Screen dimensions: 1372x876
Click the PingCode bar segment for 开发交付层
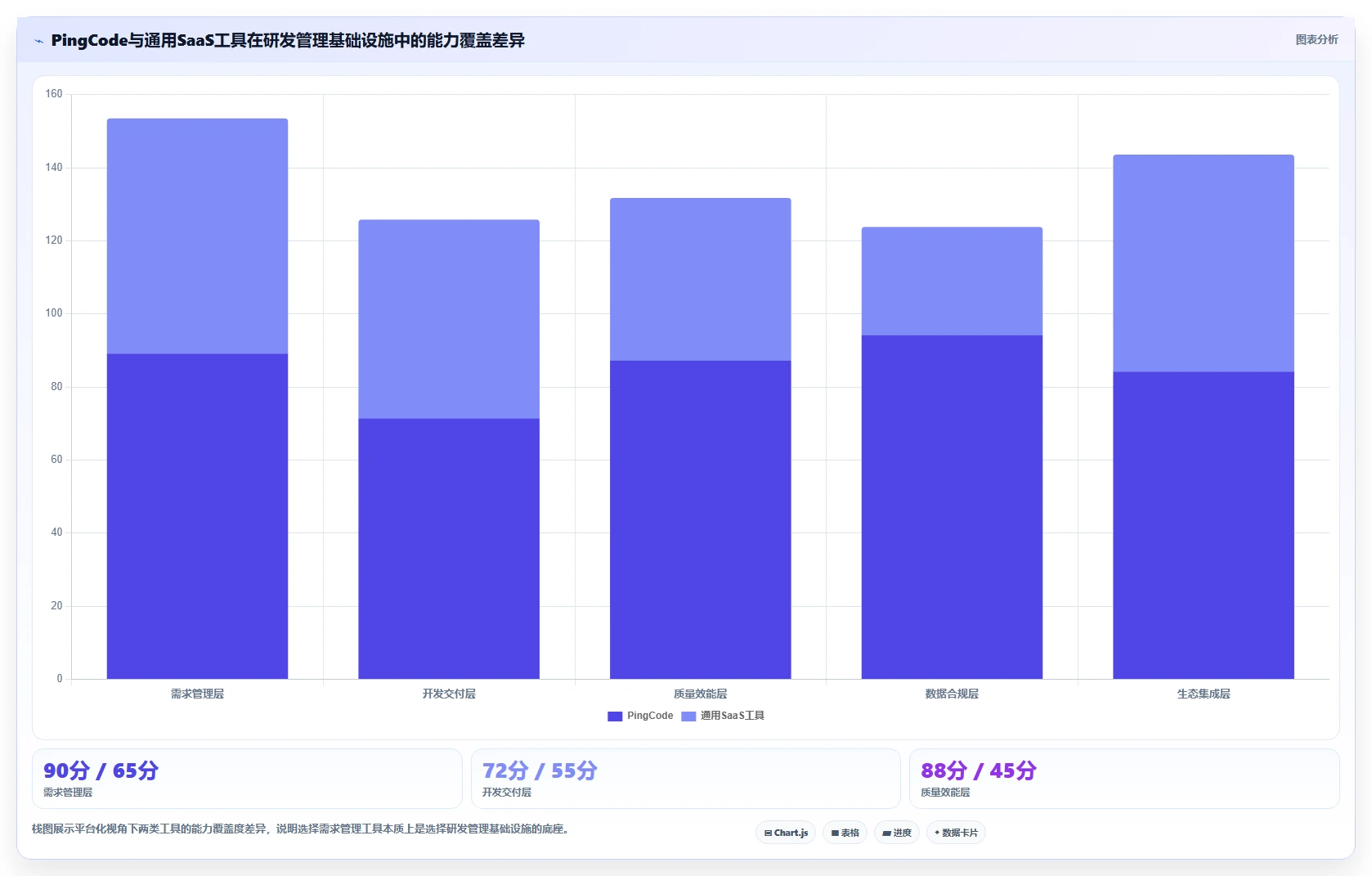(449, 549)
